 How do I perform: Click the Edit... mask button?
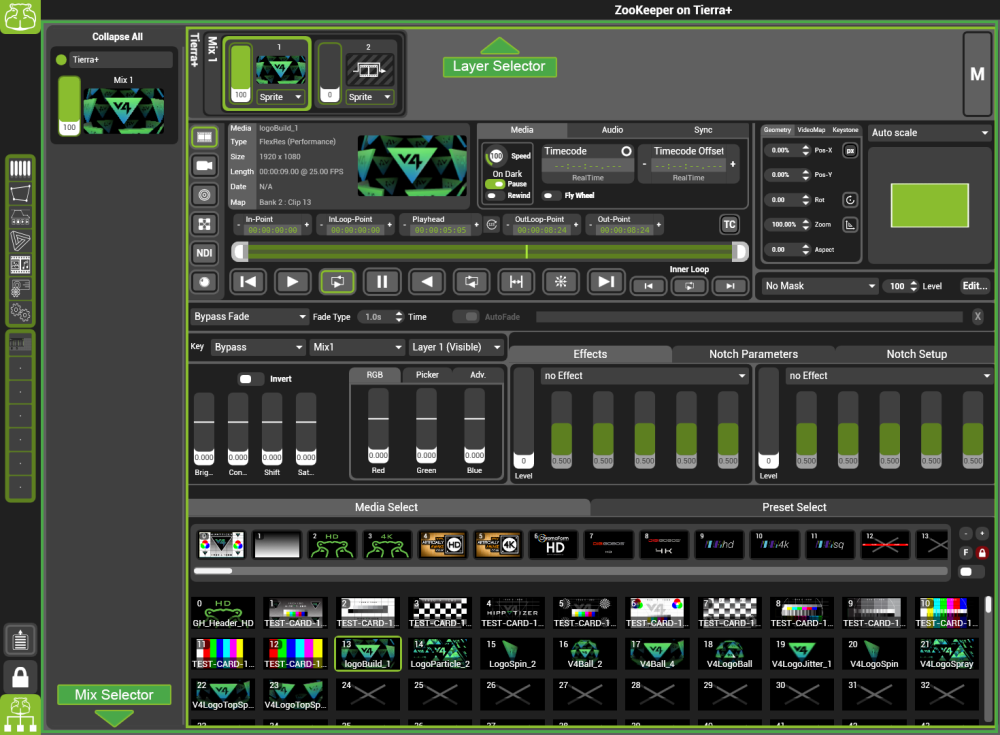[974, 286]
